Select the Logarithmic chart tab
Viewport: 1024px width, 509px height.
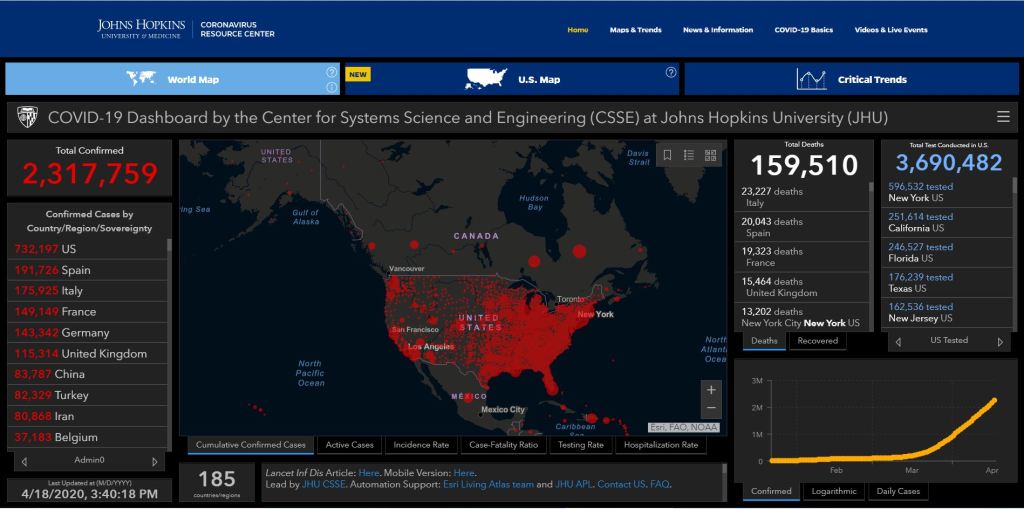[833, 491]
